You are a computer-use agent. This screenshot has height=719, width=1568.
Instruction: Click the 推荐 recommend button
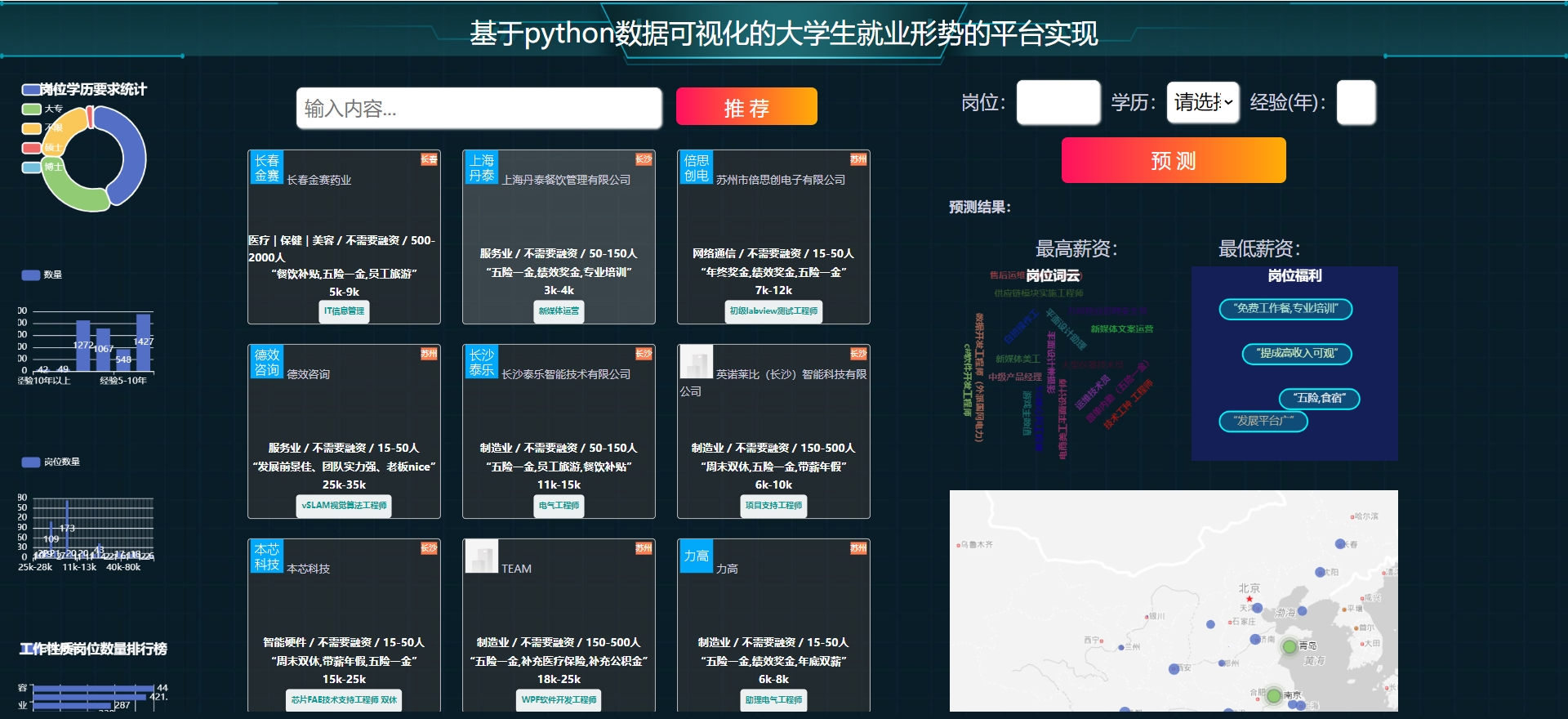746,107
